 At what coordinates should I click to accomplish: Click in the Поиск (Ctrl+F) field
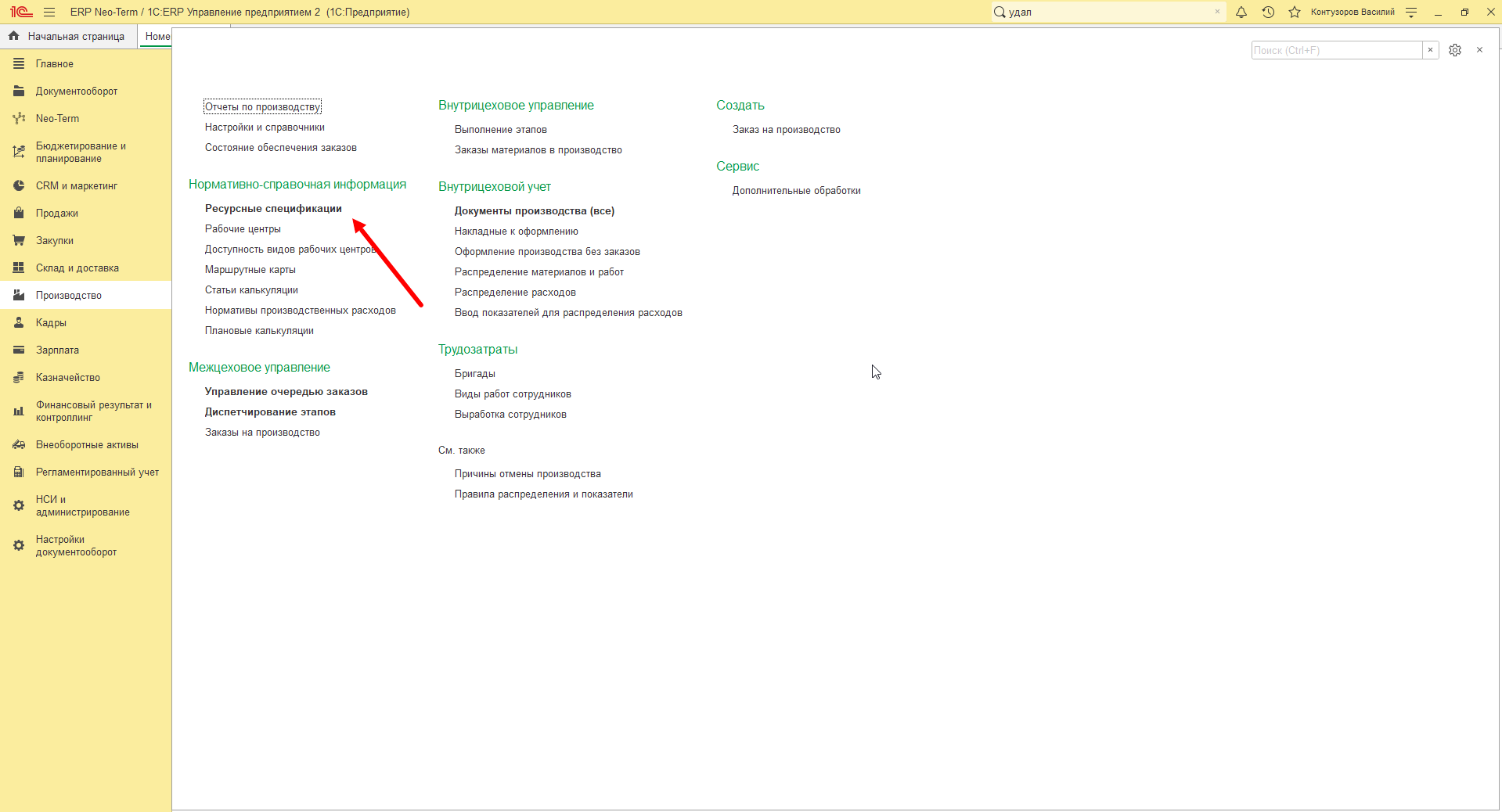point(1336,50)
